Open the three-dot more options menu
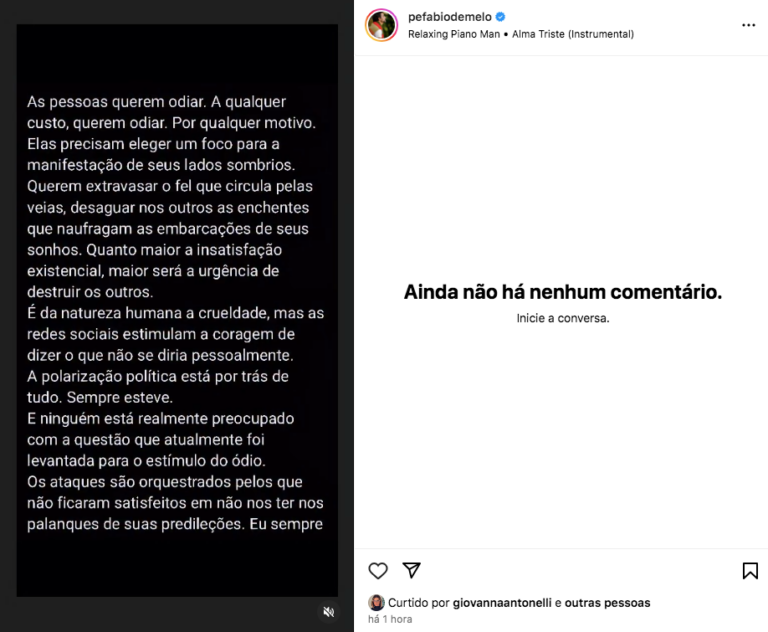The width and height of the screenshot is (768, 632). [748, 25]
